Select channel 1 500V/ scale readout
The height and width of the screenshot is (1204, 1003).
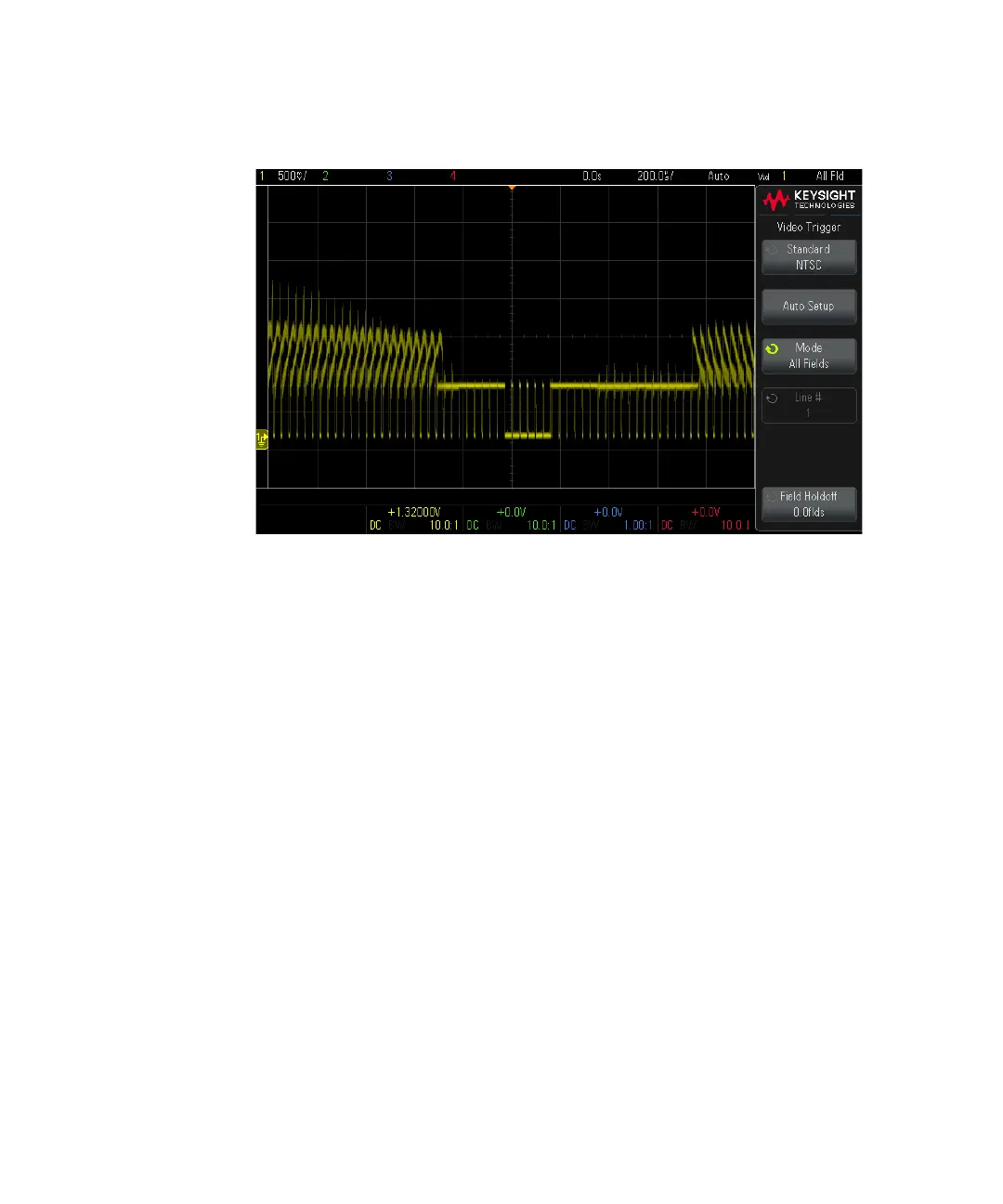293,176
